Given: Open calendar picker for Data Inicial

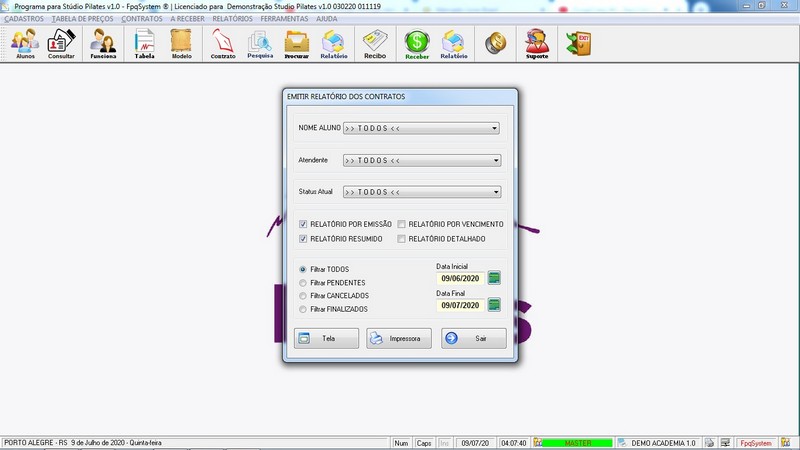Looking at the screenshot, I should coord(494,278).
